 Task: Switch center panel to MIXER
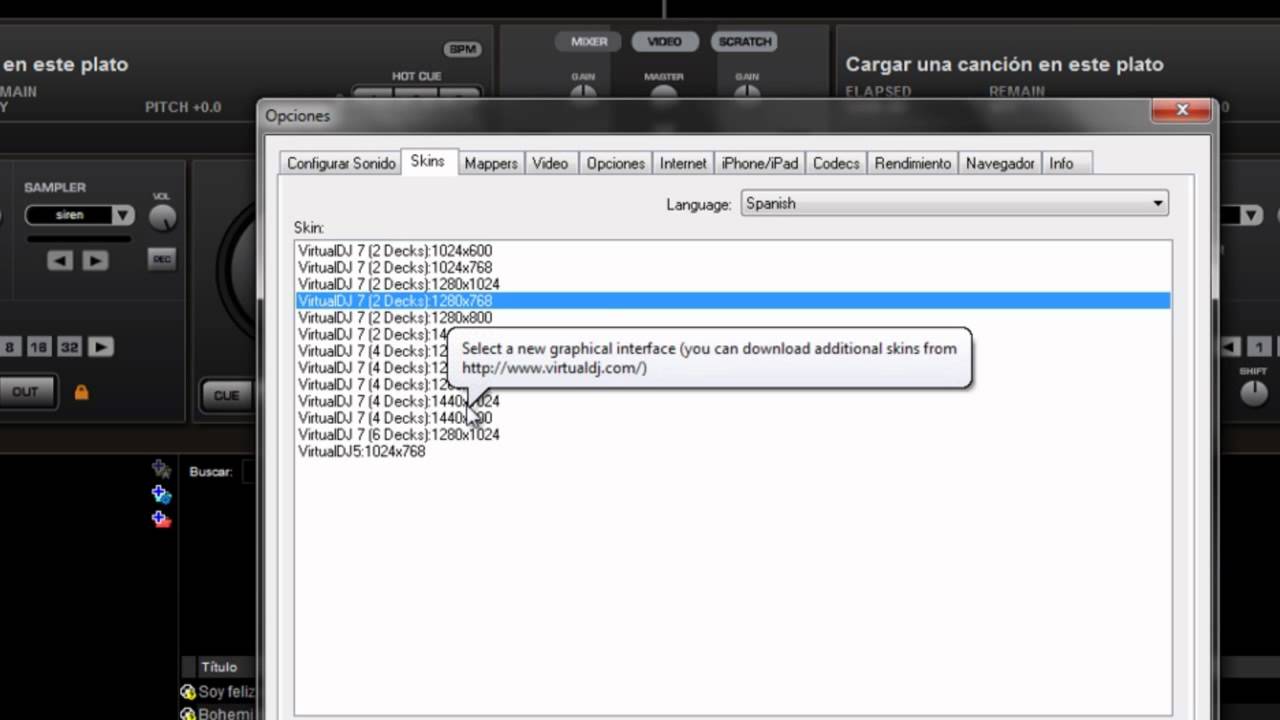click(589, 42)
